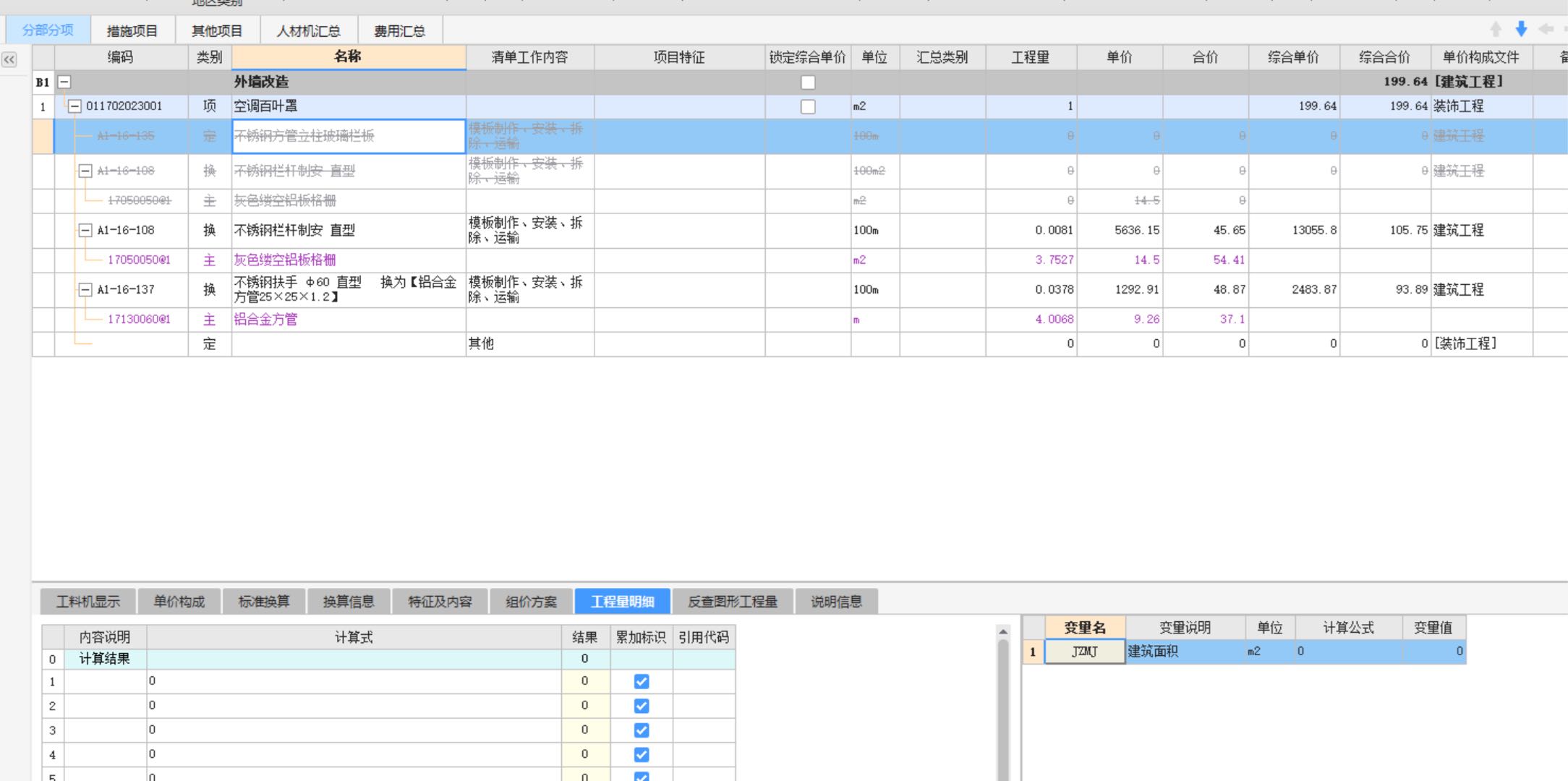Click the 工程量 column header
This screenshot has width=1568, height=781.
click(1031, 57)
